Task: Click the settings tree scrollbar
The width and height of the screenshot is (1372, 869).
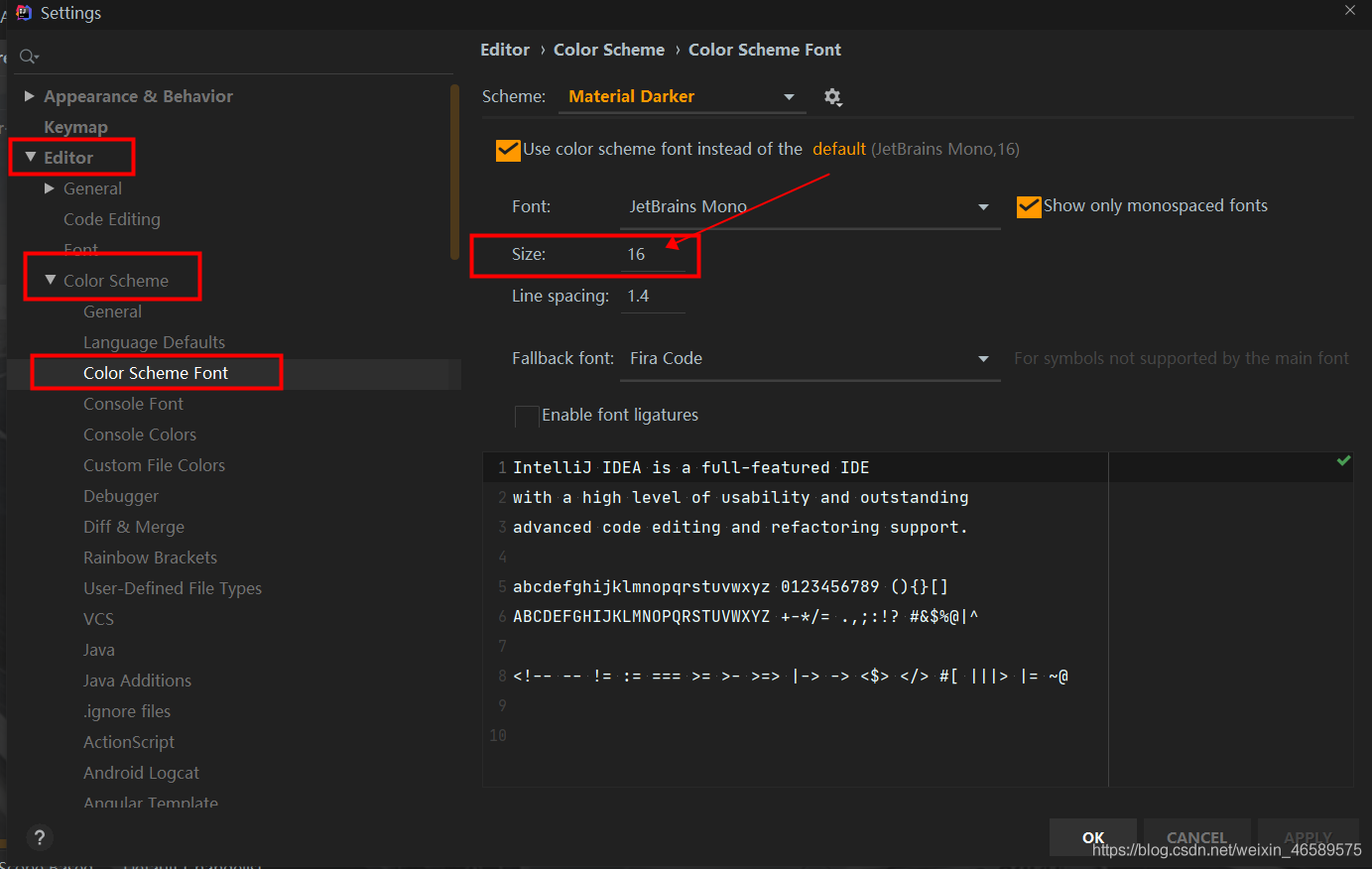Action: coord(455,173)
